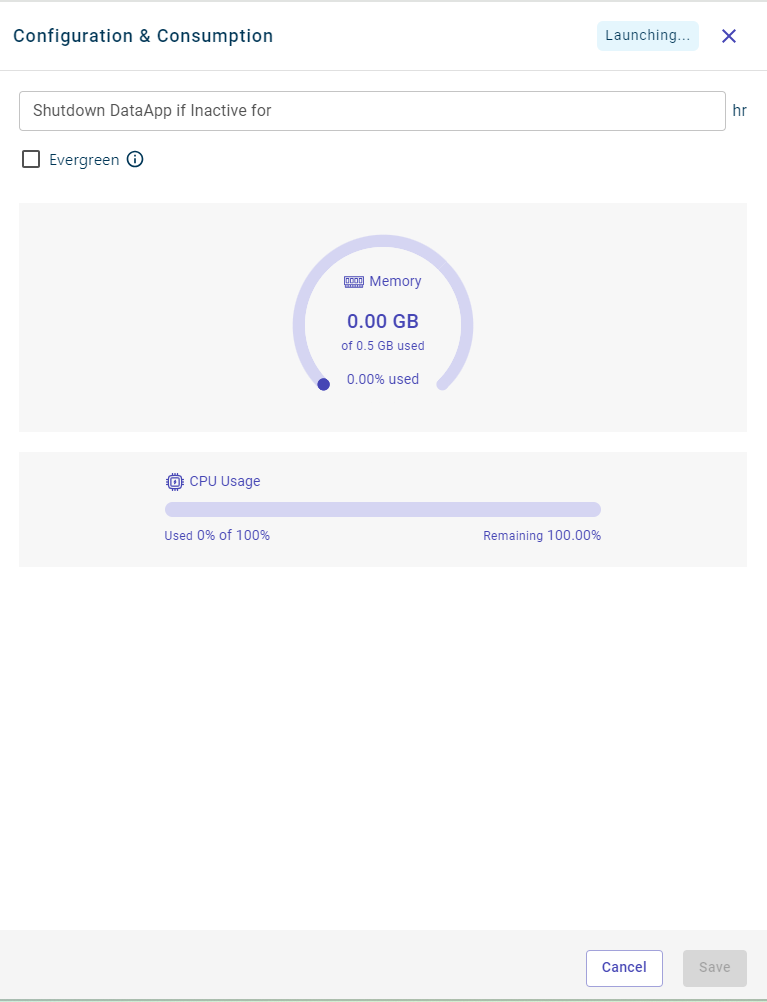
Task: Click the Evergreen info icon
Action: pyautogui.click(x=135, y=159)
